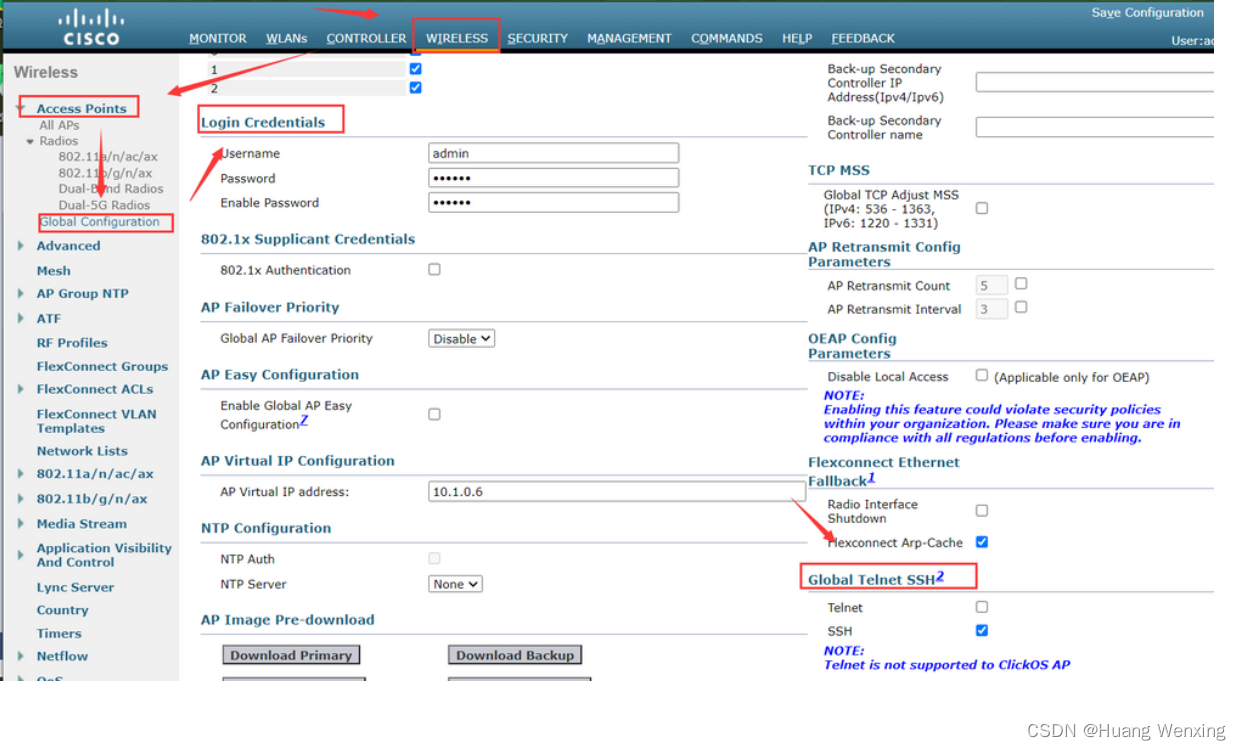The image size is (1241, 750).
Task: Check the AP Retransmit Interval checkbox
Action: pyautogui.click(x=1021, y=307)
